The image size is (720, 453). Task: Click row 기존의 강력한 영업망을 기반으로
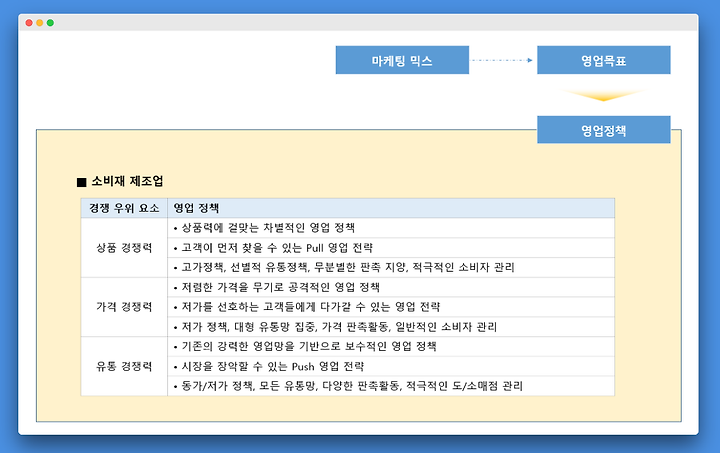point(391,347)
